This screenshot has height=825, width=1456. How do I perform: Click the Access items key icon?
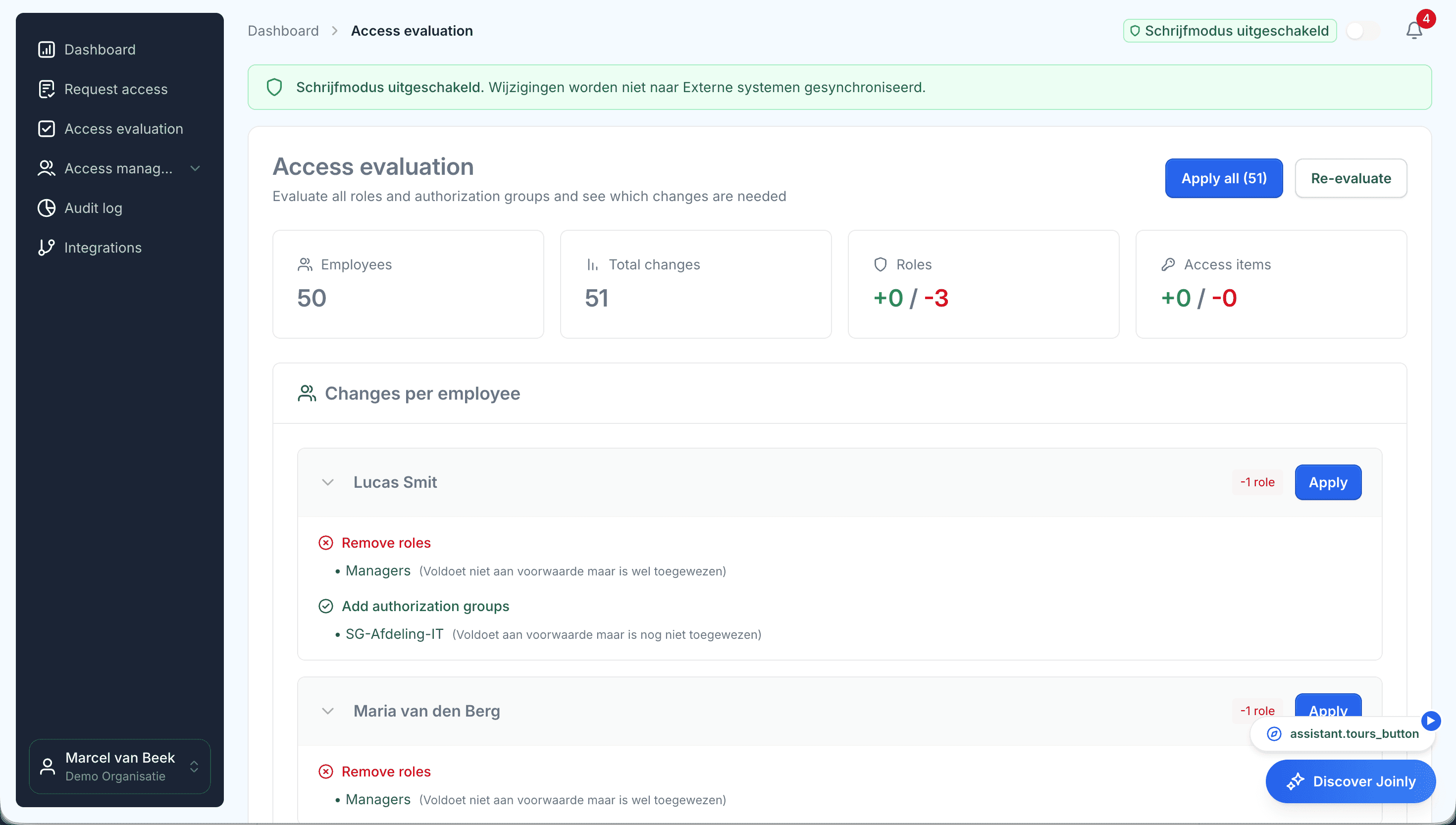pos(1168,264)
